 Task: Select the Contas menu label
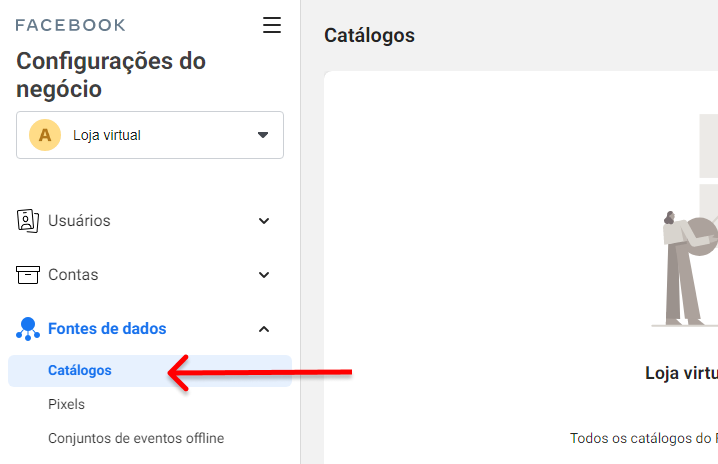pos(73,275)
